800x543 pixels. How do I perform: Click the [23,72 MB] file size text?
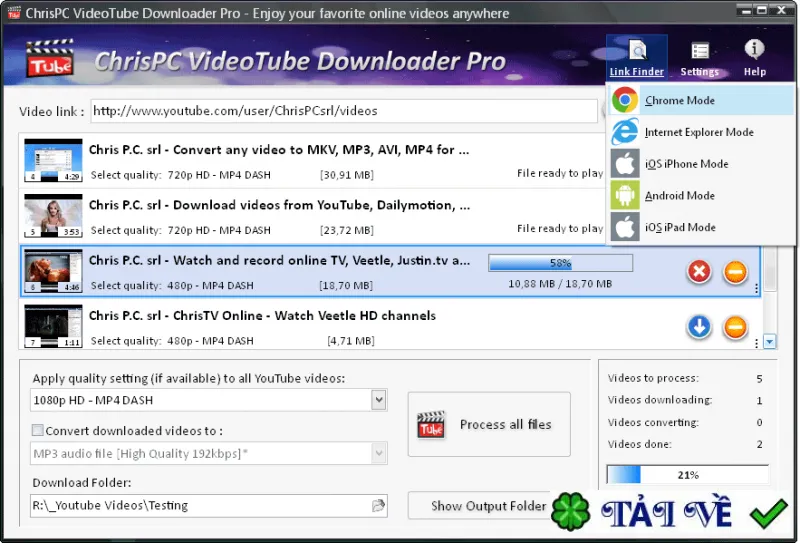347,230
